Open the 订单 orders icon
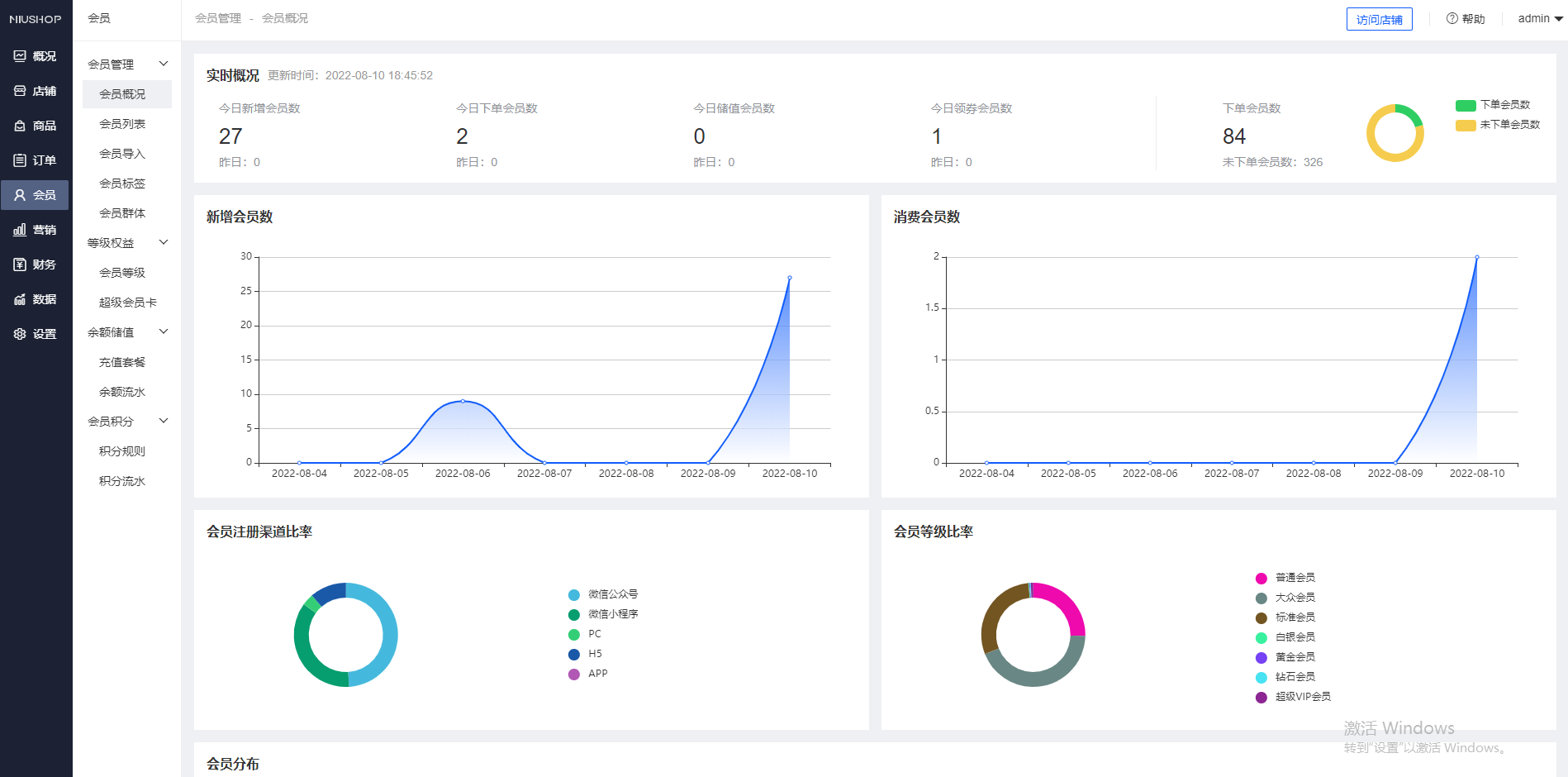Viewport: 1568px width, 777px height. tap(20, 160)
